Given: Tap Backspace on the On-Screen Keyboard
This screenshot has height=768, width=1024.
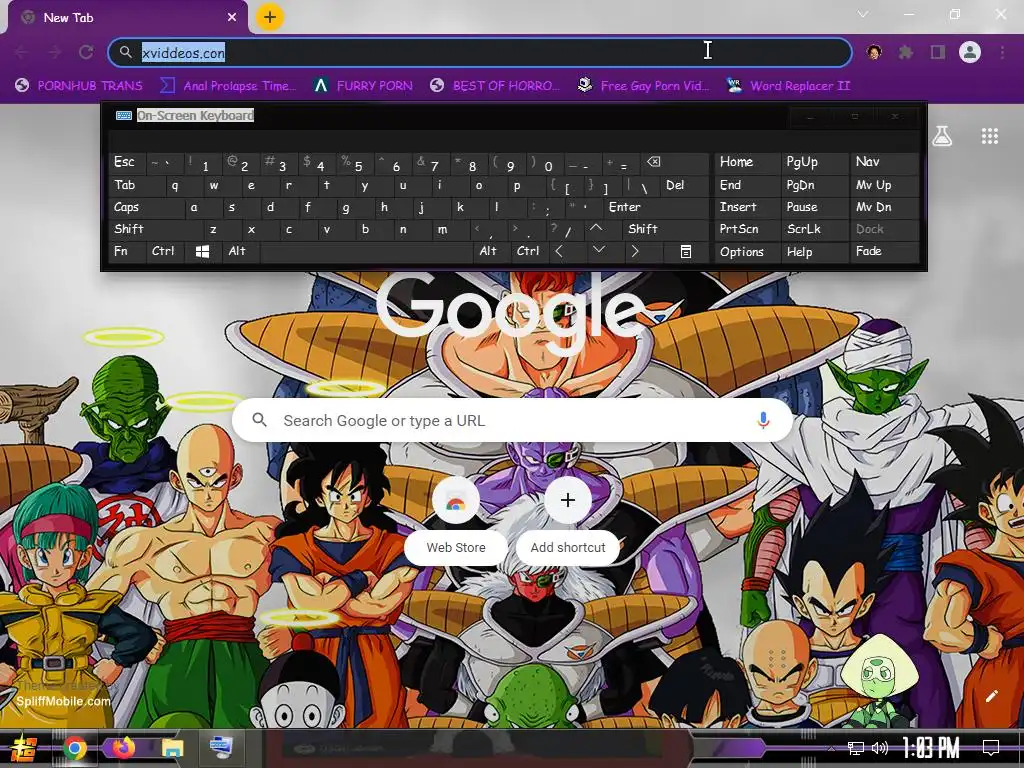Looking at the screenshot, I should tap(675, 163).
